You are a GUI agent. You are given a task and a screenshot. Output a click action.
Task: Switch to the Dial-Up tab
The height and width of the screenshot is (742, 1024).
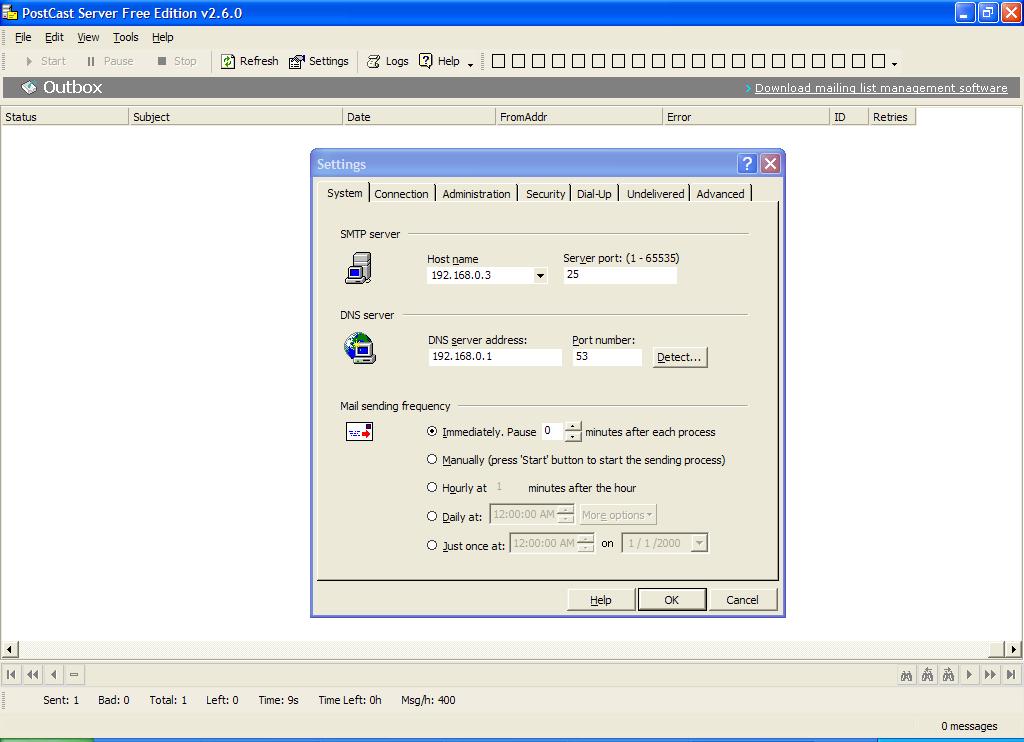594,194
